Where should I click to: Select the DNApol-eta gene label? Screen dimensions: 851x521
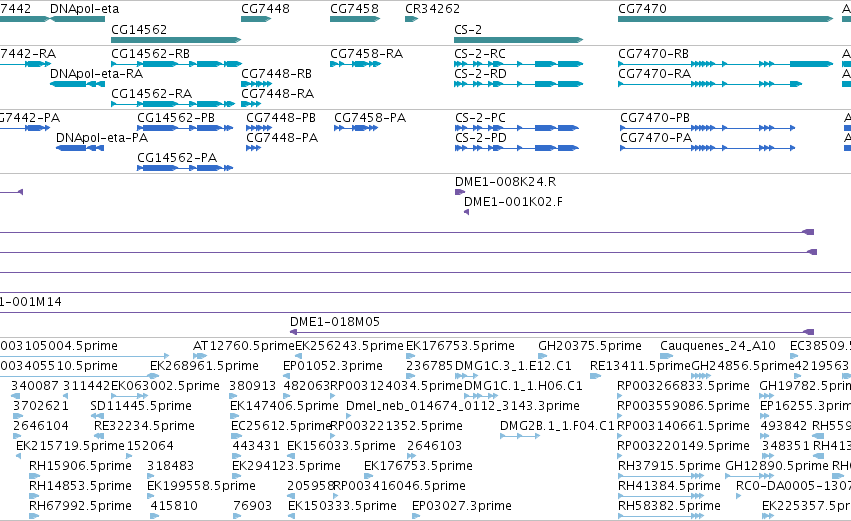(x=85, y=9)
